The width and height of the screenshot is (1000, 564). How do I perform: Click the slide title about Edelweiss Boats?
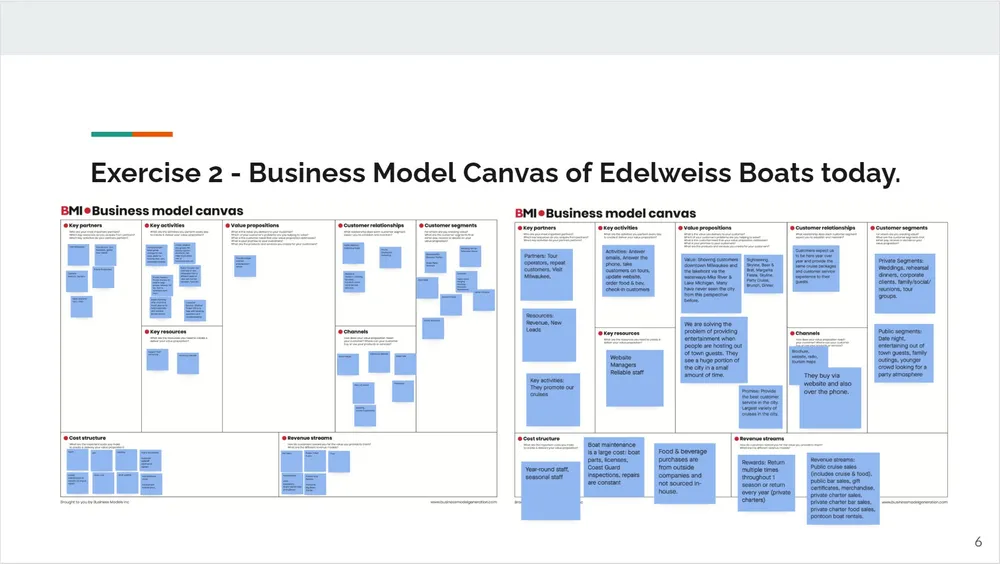point(495,173)
